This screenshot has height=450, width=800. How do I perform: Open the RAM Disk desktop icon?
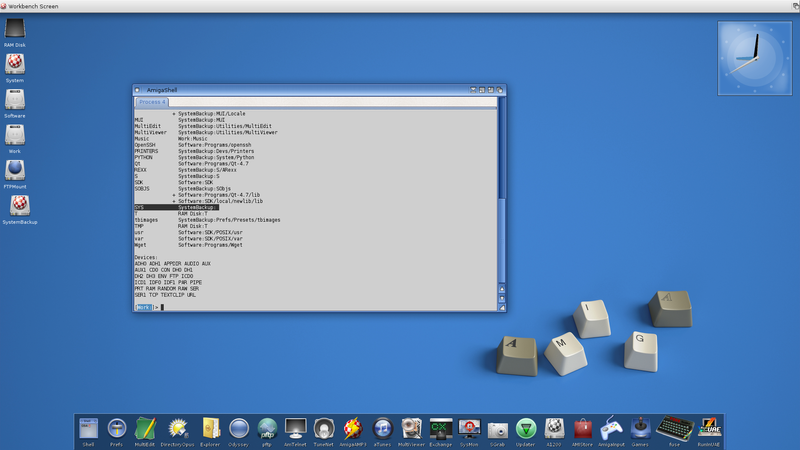tap(15, 31)
